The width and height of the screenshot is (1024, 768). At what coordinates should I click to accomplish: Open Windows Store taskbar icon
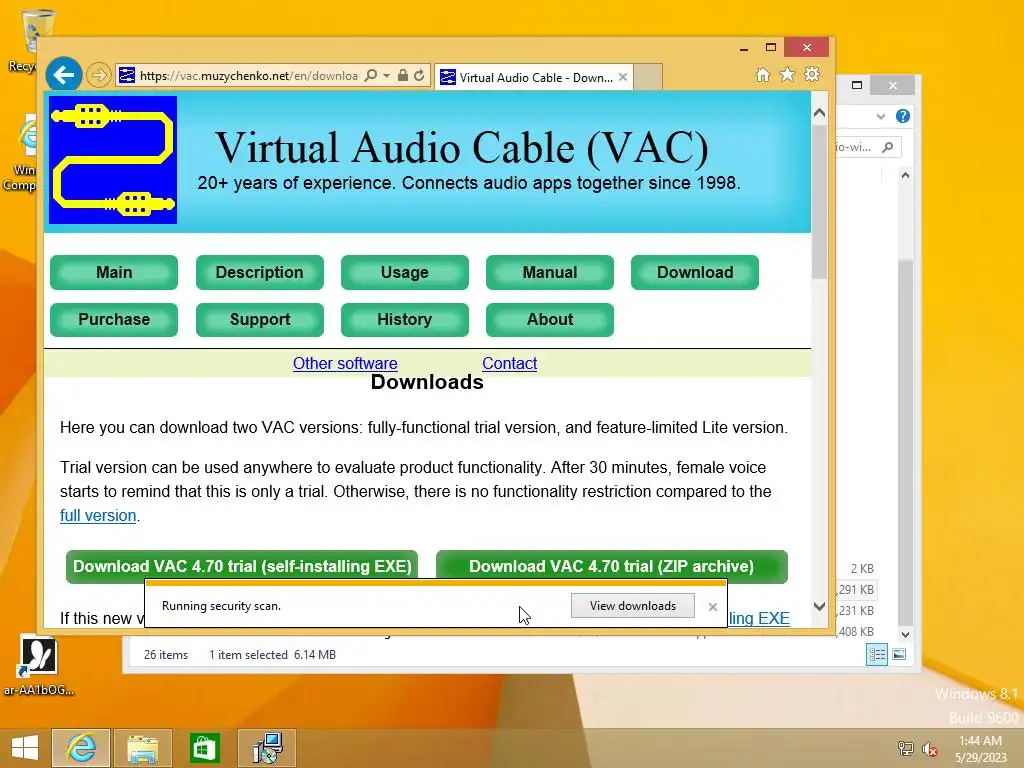click(x=204, y=748)
